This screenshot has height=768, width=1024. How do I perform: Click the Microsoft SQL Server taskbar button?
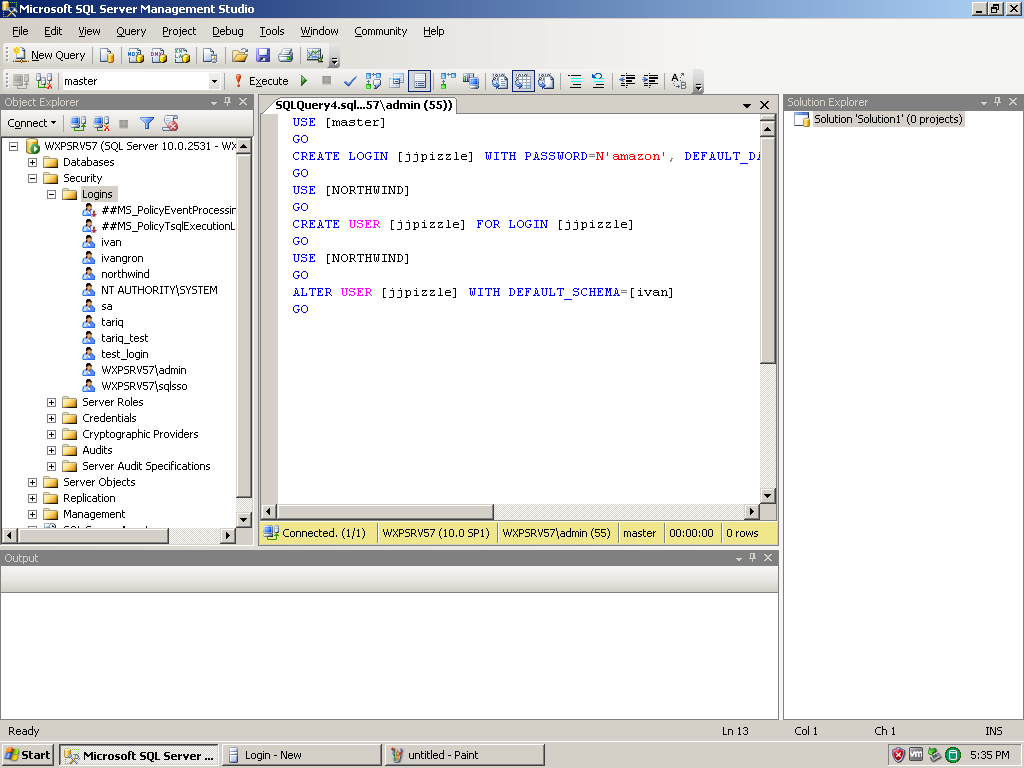[138, 755]
